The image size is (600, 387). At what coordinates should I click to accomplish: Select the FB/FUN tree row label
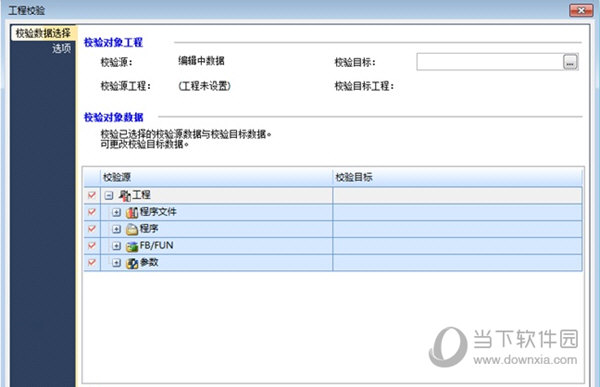(x=157, y=245)
